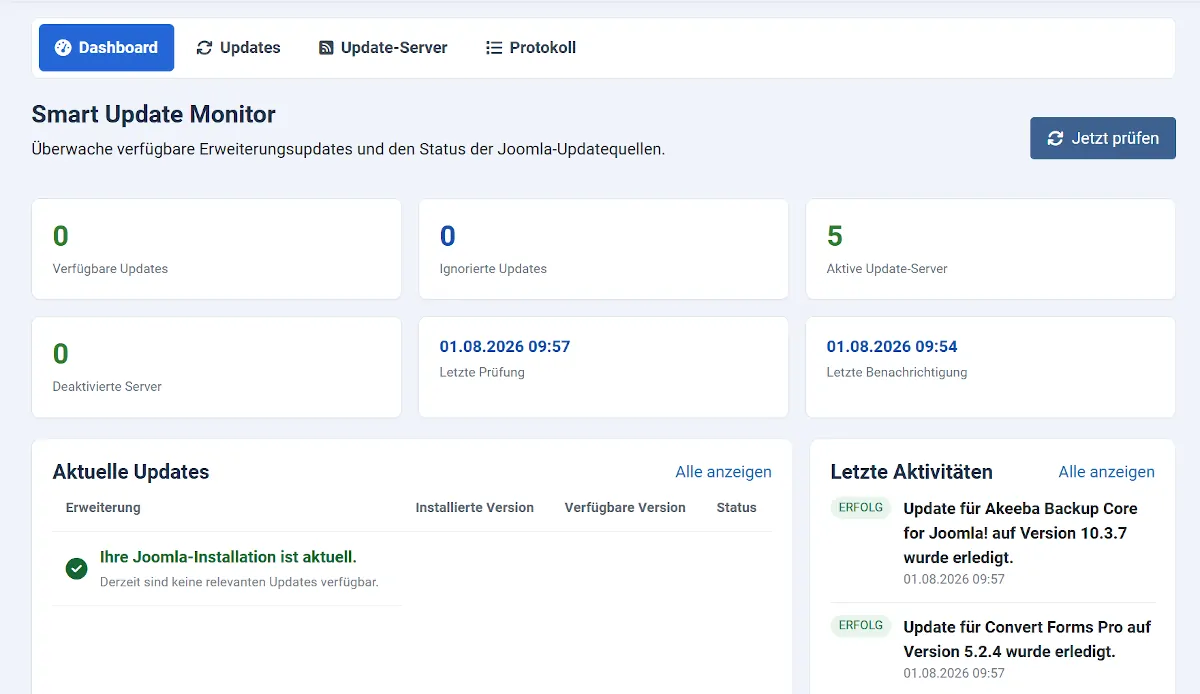This screenshot has height=694, width=1200.
Task: Click the Ignorierte Updates card
Action: click(603, 249)
